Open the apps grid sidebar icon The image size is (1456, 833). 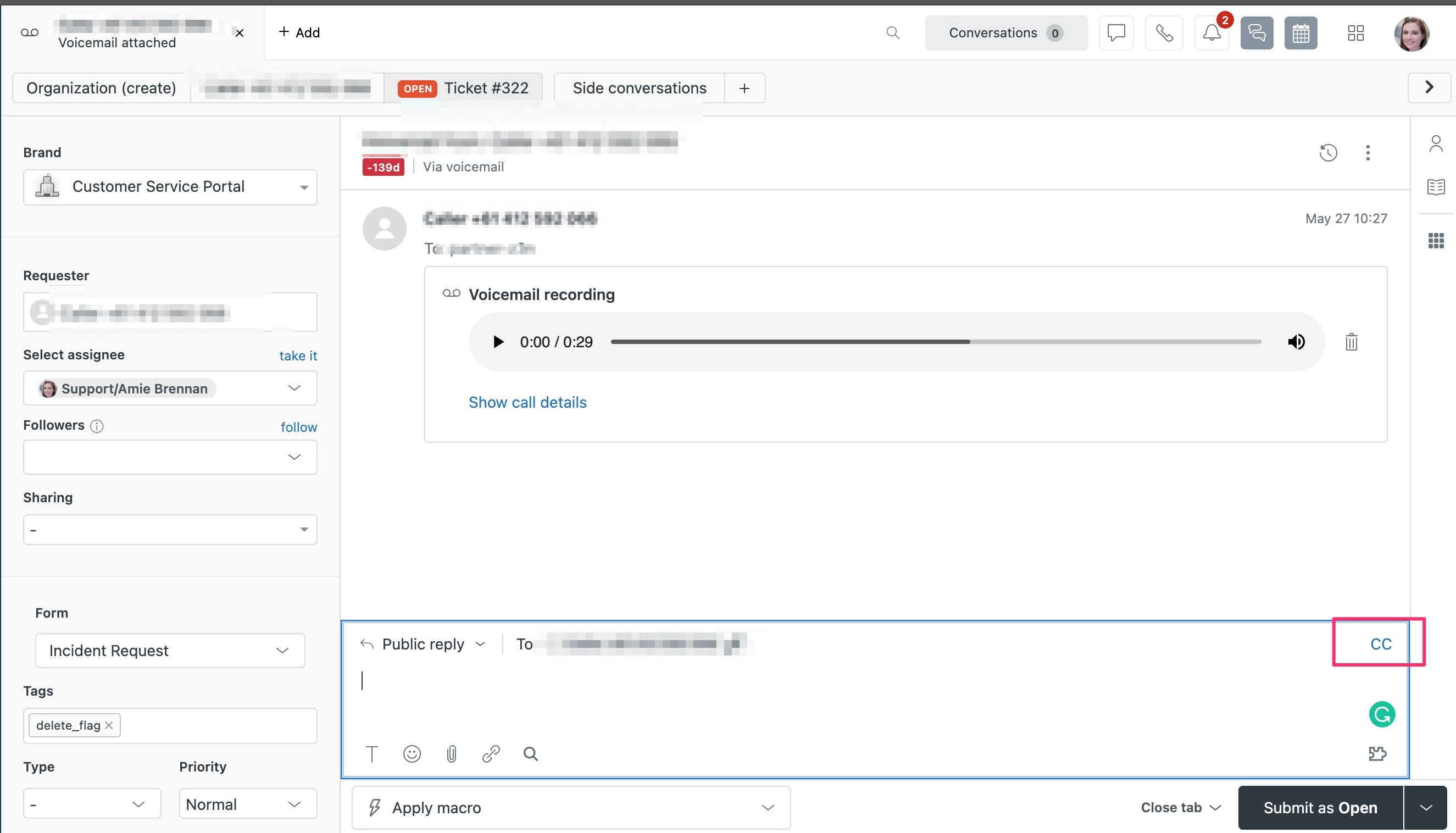pos(1436,241)
